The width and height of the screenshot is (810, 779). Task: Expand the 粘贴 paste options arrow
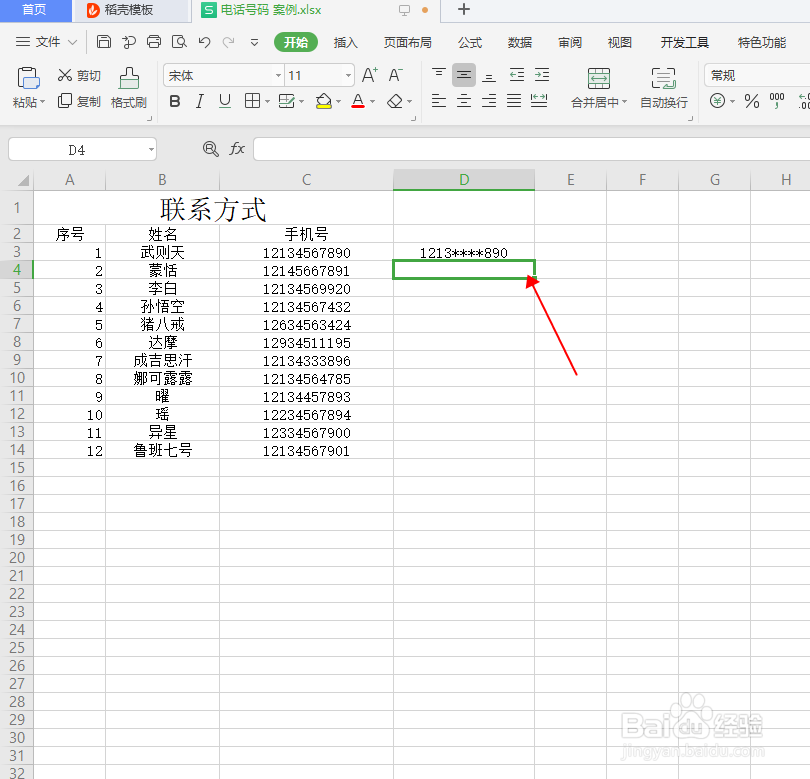tap(42, 102)
